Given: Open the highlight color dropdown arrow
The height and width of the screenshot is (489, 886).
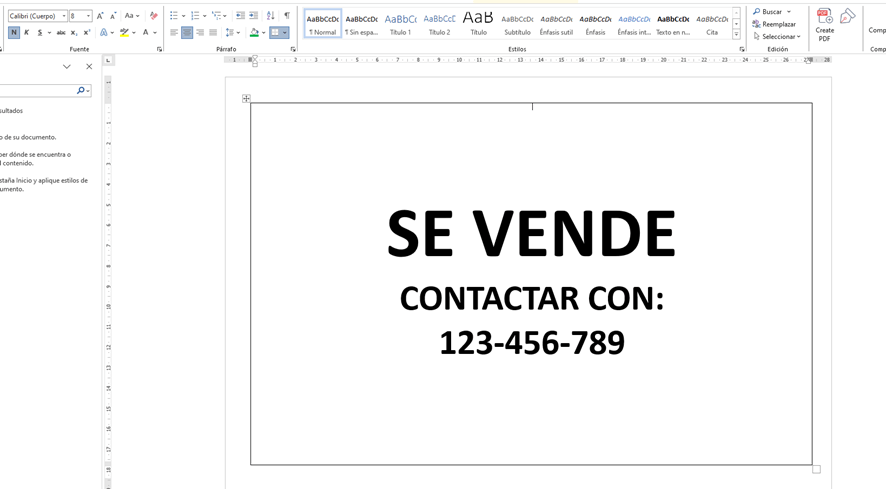Looking at the screenshot, I should tap(134, 33).
